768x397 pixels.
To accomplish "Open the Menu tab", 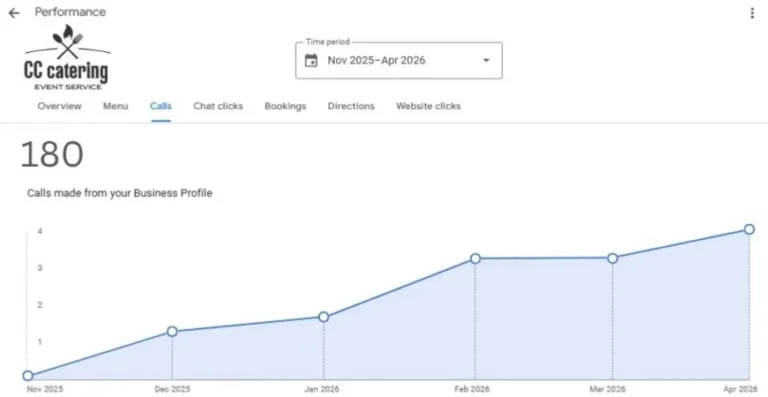I will coord(116,106).
